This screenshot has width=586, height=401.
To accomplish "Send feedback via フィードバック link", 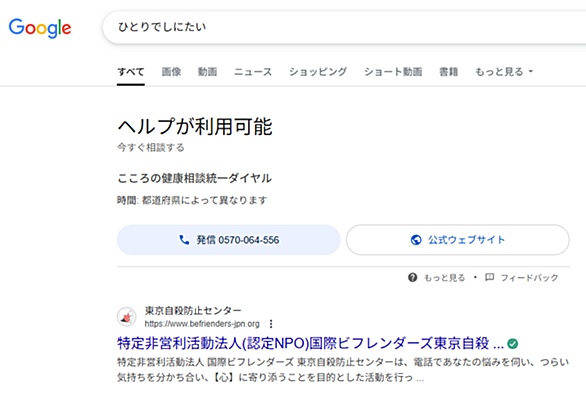I will [529, 278].
